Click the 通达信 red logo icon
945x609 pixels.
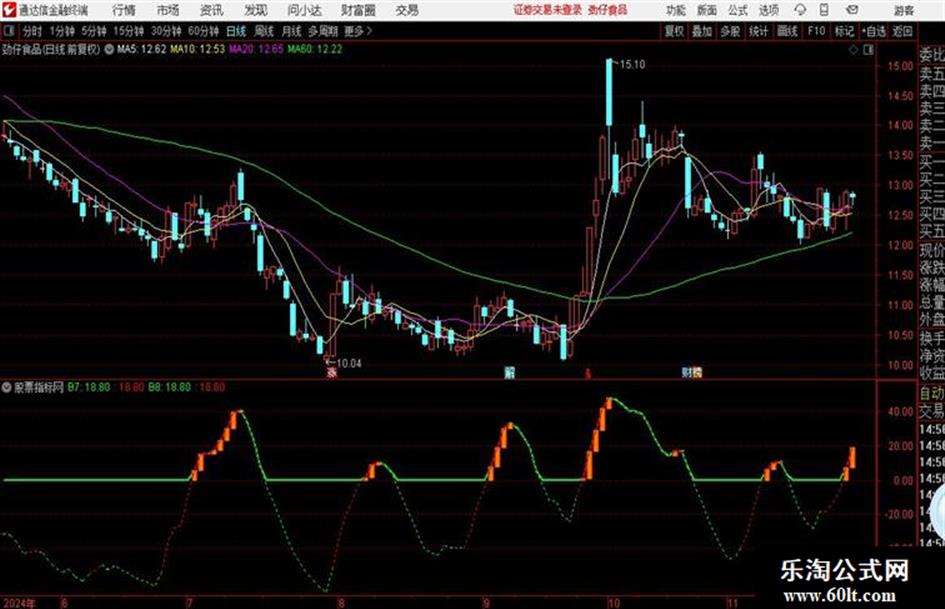(x=8, y=10)
